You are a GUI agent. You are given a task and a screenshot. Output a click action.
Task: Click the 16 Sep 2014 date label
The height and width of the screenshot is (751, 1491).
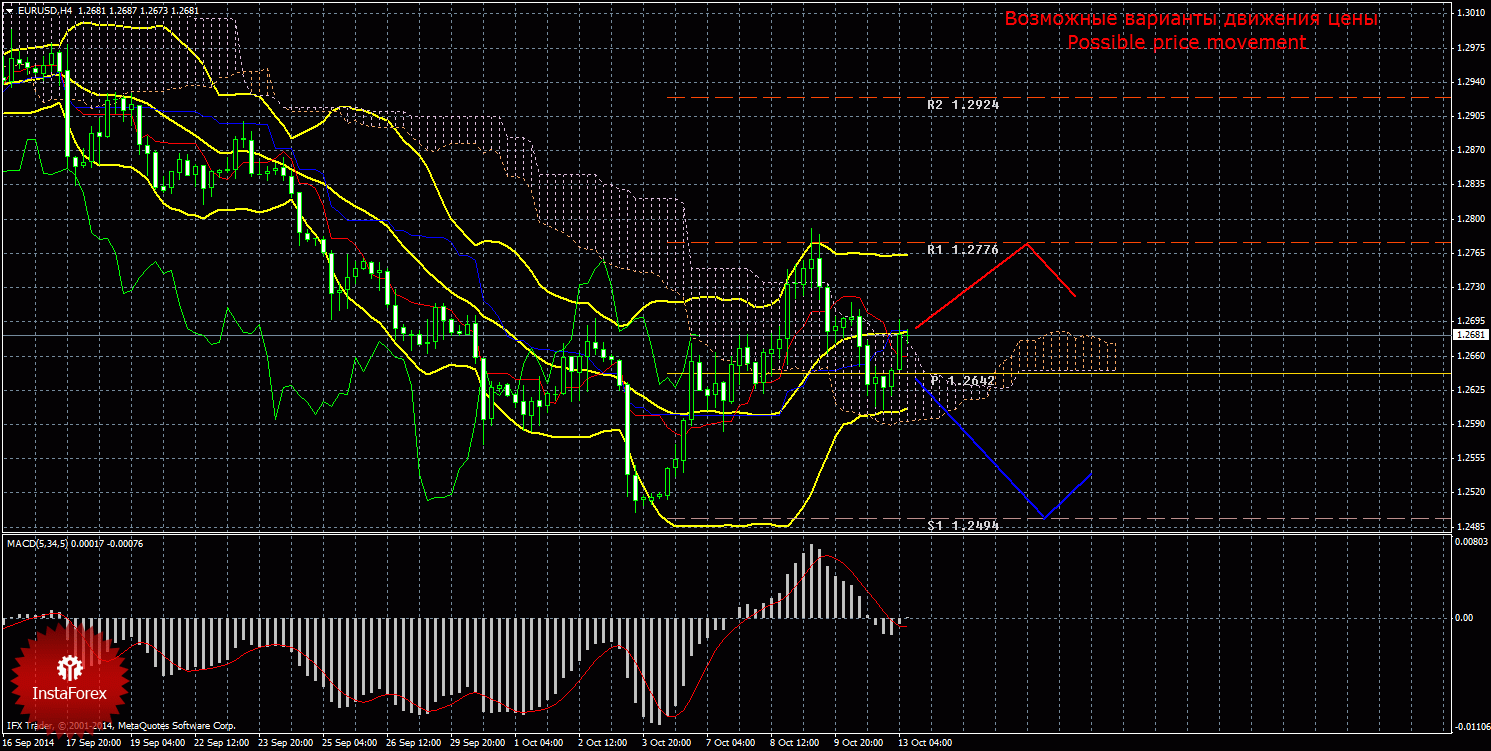(x=29, y=744)
